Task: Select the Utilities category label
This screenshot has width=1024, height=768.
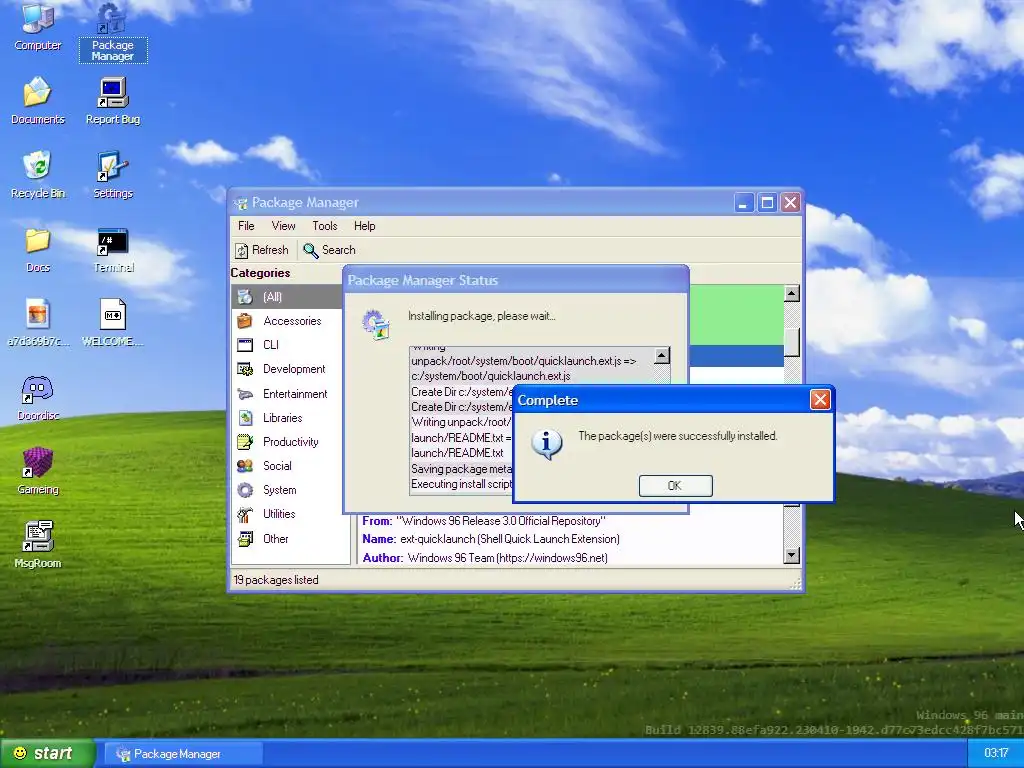Action: click(279, 514)
